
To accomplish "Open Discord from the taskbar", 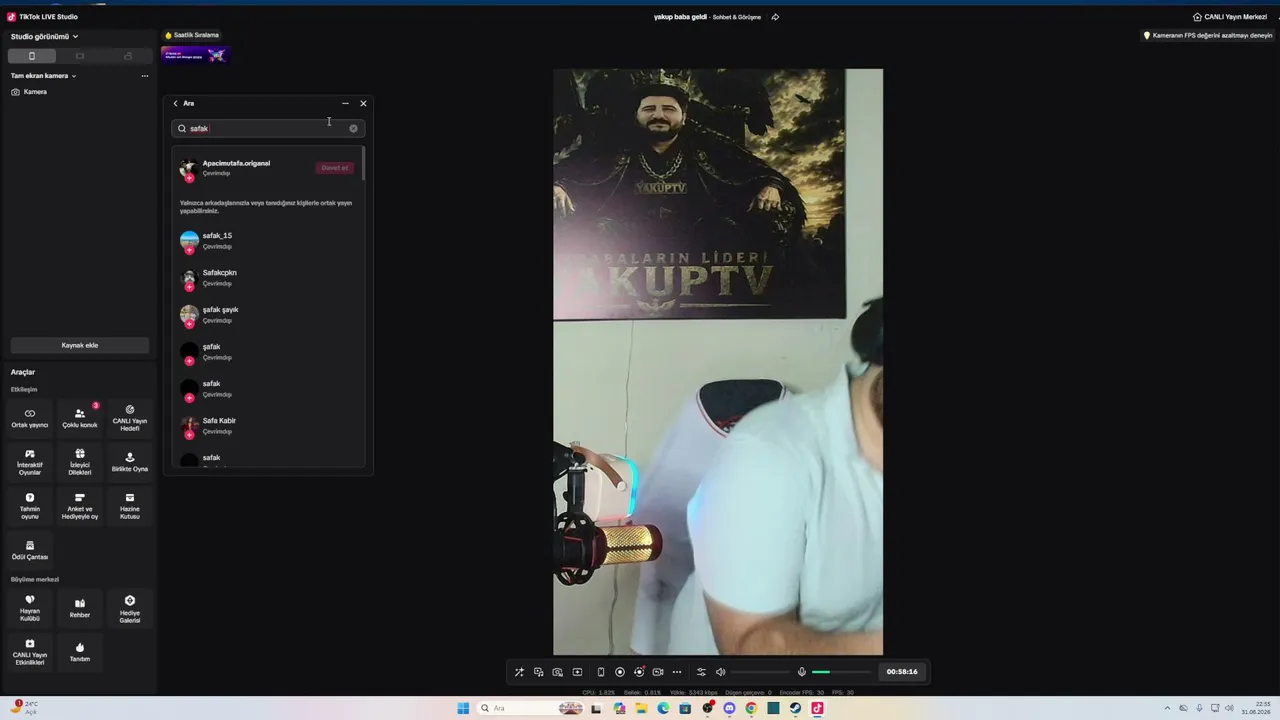I will coord(729,708).
